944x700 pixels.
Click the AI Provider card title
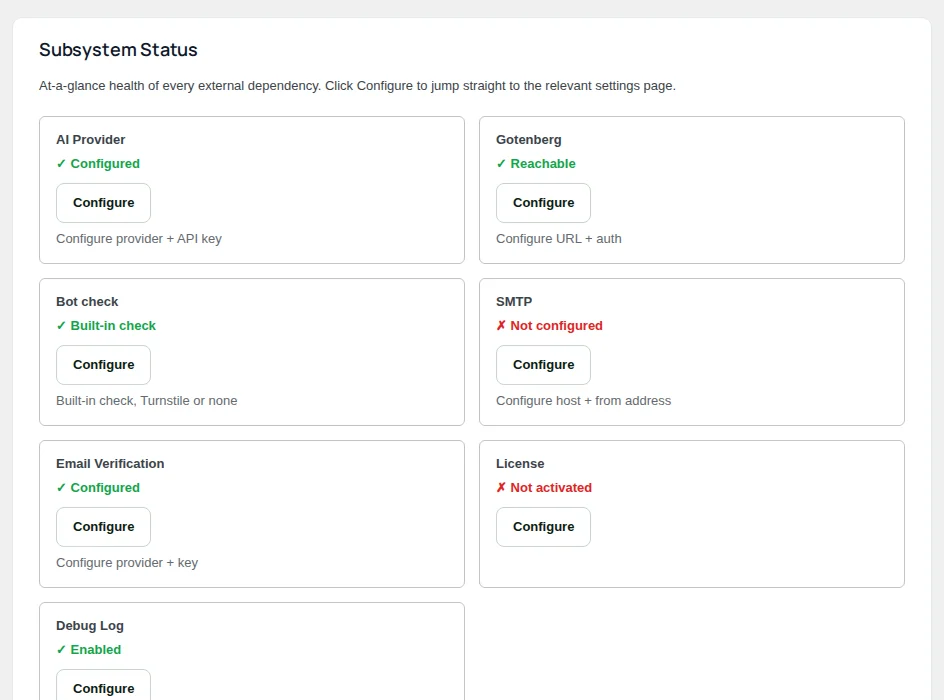coord(90,140)
